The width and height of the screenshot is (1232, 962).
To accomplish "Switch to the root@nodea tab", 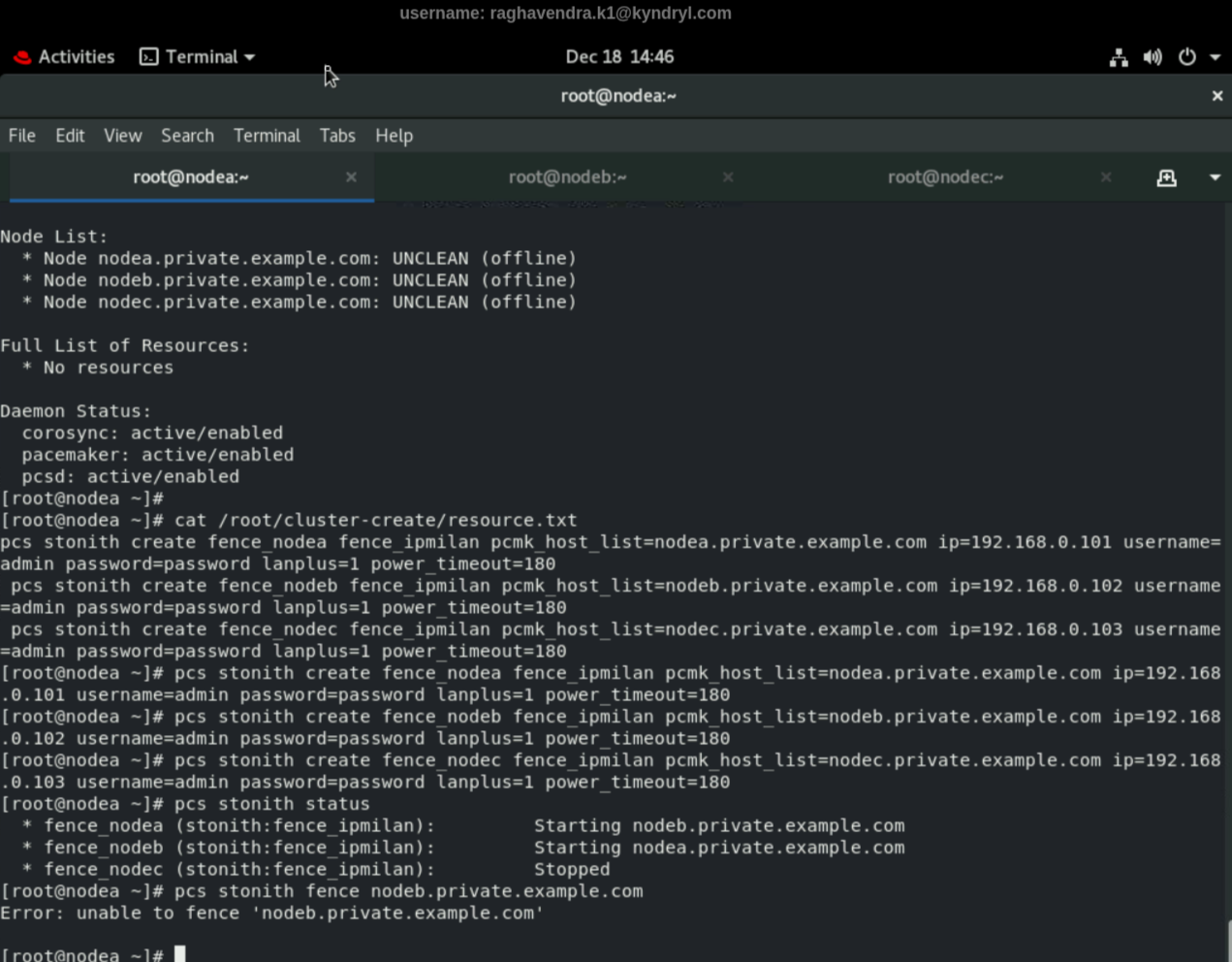I will (191, 177).
